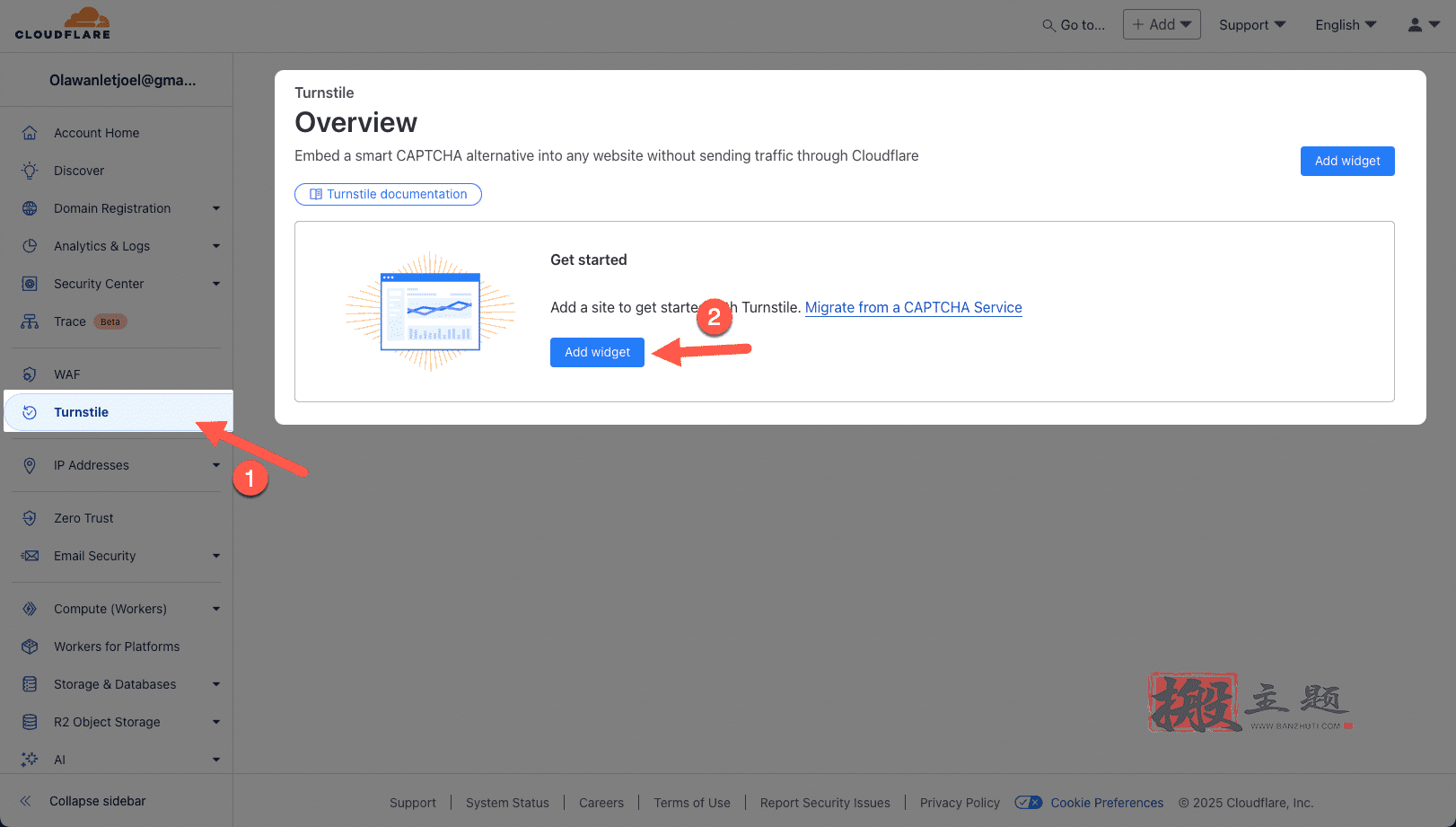Viewport: 1456px width, 827px height.
Task: Click the Security Center icon
Action: point(30,284)
